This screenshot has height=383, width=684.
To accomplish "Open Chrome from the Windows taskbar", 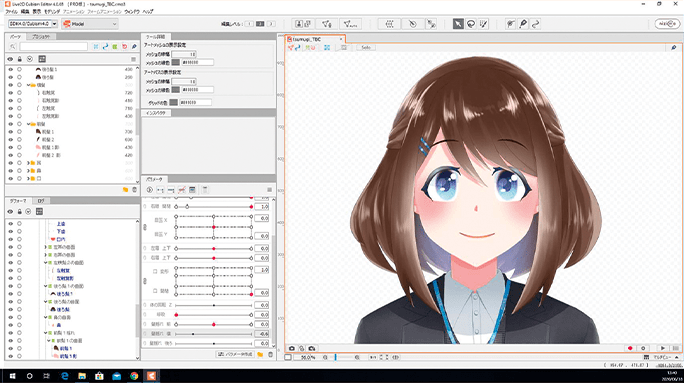I will click(134, 376).
